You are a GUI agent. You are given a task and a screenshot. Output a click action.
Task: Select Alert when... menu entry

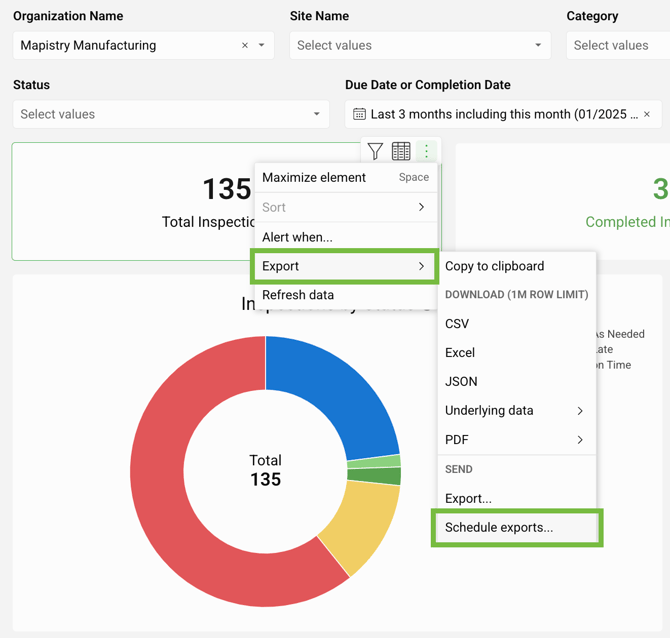pyautogui.click(x=346, y=237)
